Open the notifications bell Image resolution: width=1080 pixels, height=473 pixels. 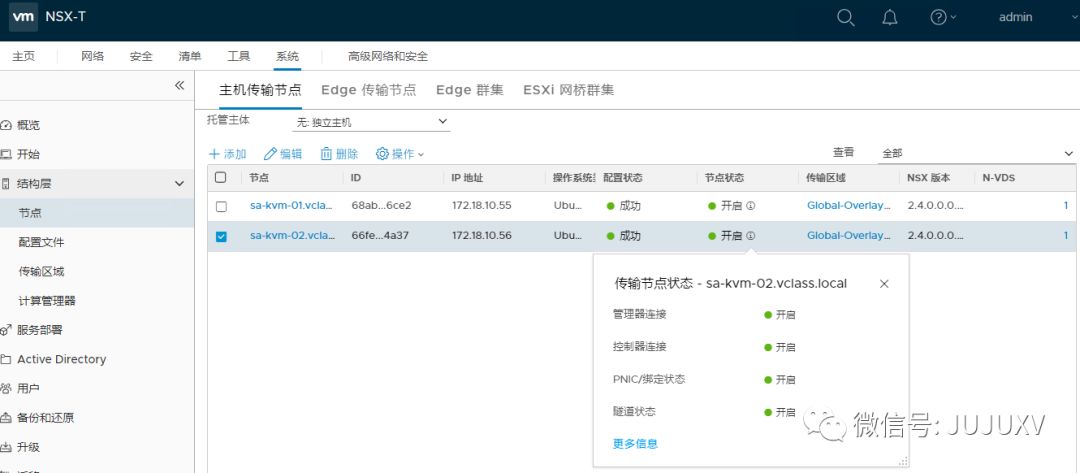point(889,18)
